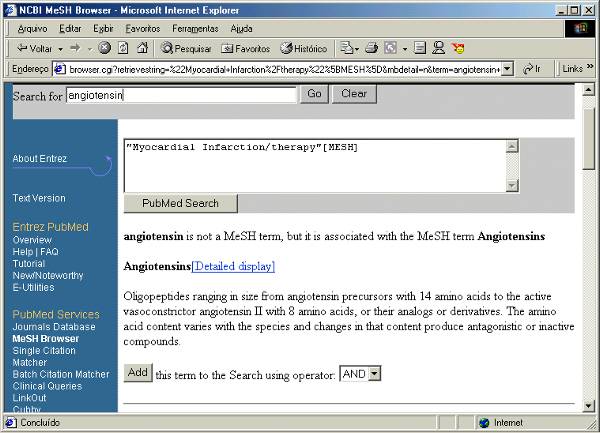Click the red smiley toolbar icon
600x433 pixels.
[x=458, y=48]
